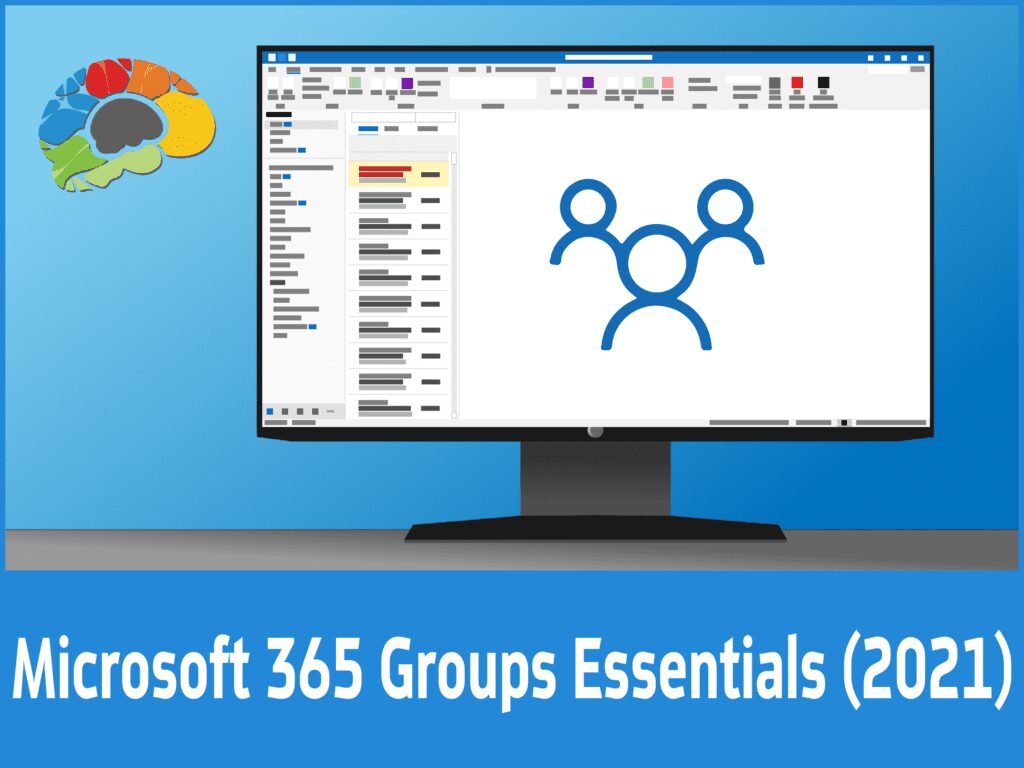
Task: Open the Tasks icon in navigation bar
Action: point(315,411)
